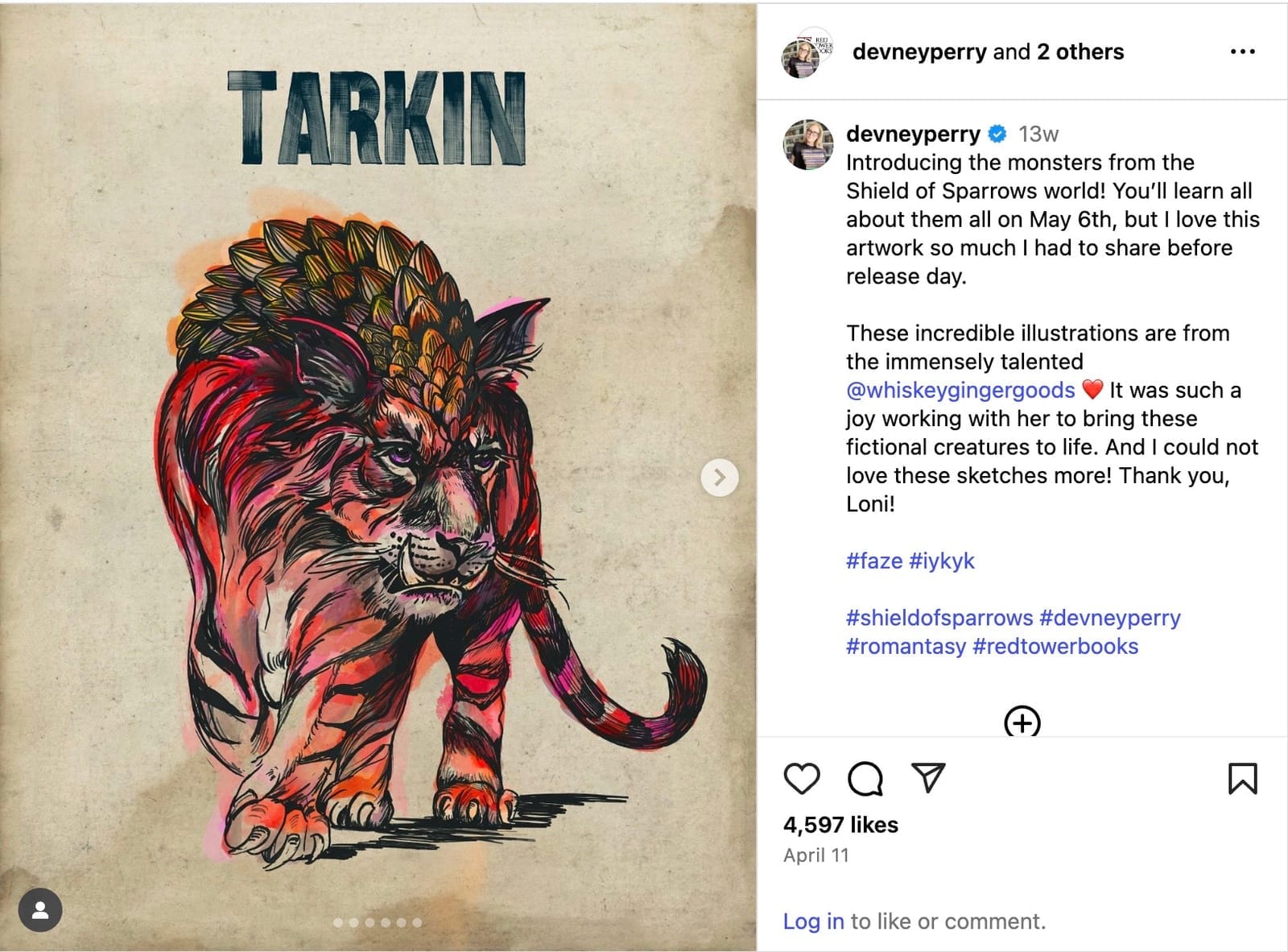Load more comments with the plus circle
This screenshot has height=952, width=1288.
(1022, 721)
